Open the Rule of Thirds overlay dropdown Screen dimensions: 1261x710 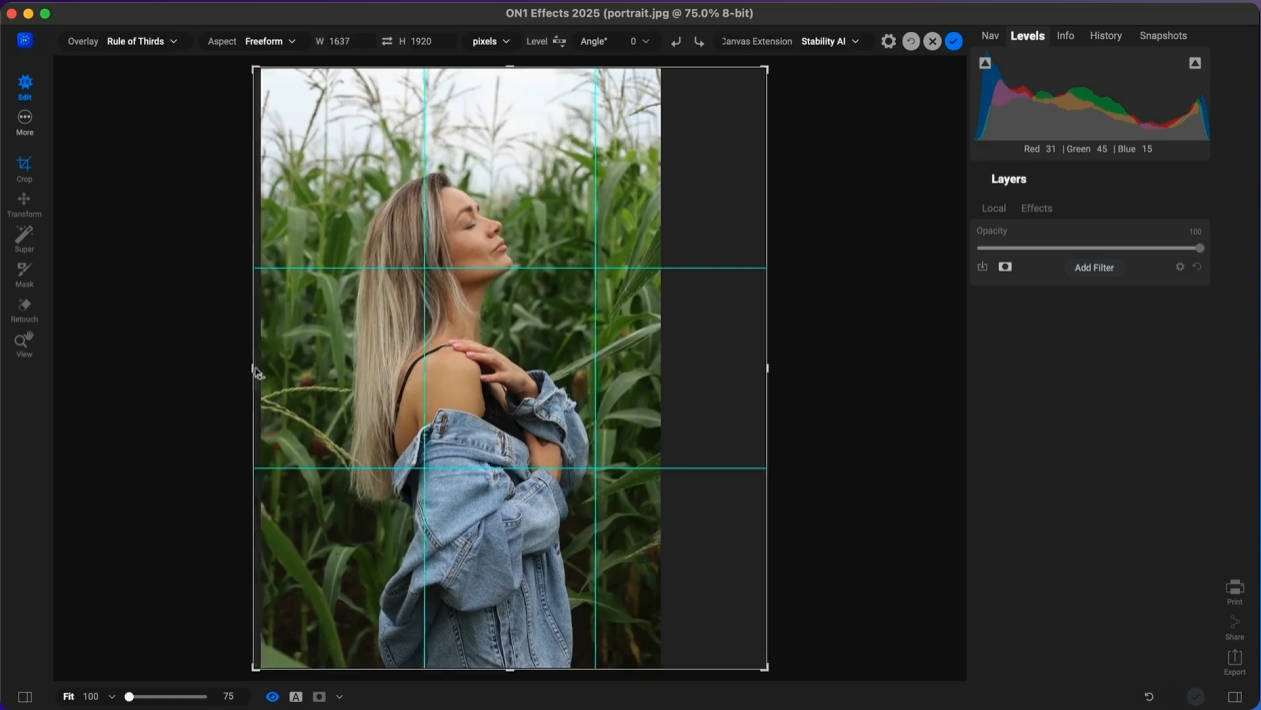(x=142, y=41)
